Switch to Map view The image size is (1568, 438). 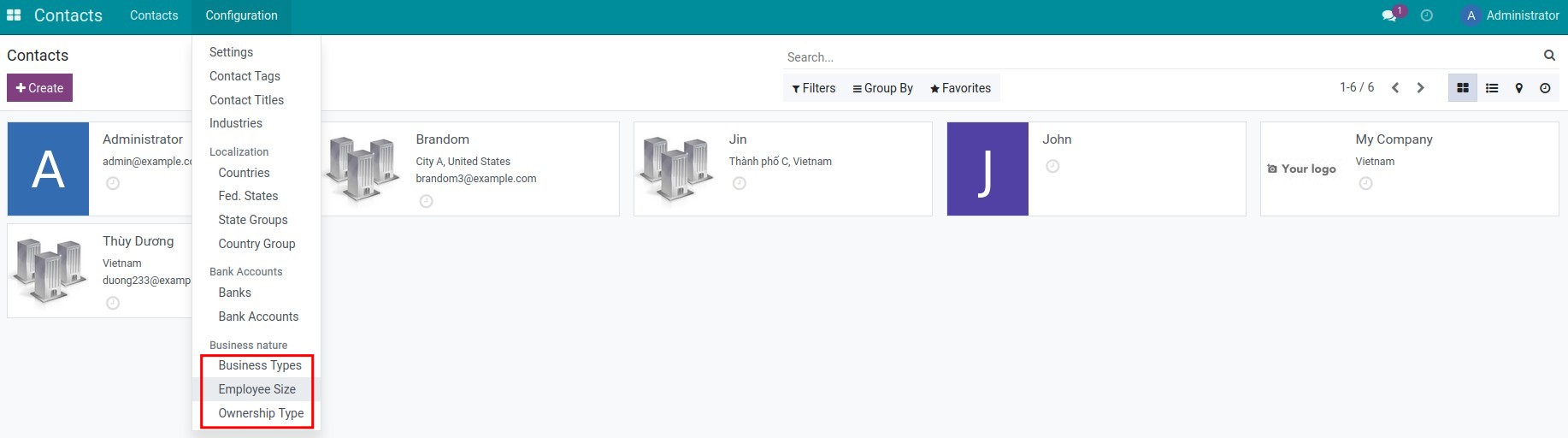1519,88
